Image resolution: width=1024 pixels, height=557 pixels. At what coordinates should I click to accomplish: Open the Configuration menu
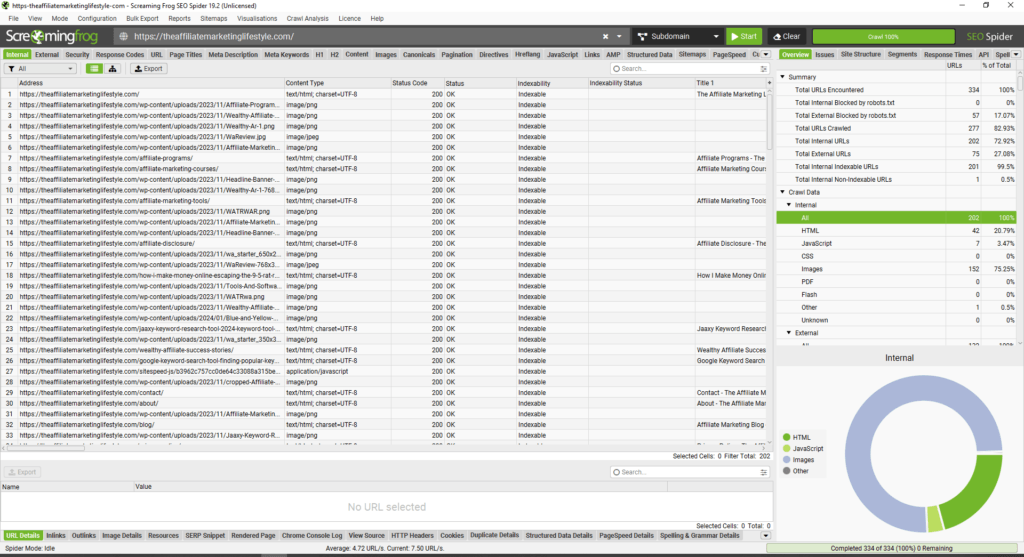tap(97, 18)
